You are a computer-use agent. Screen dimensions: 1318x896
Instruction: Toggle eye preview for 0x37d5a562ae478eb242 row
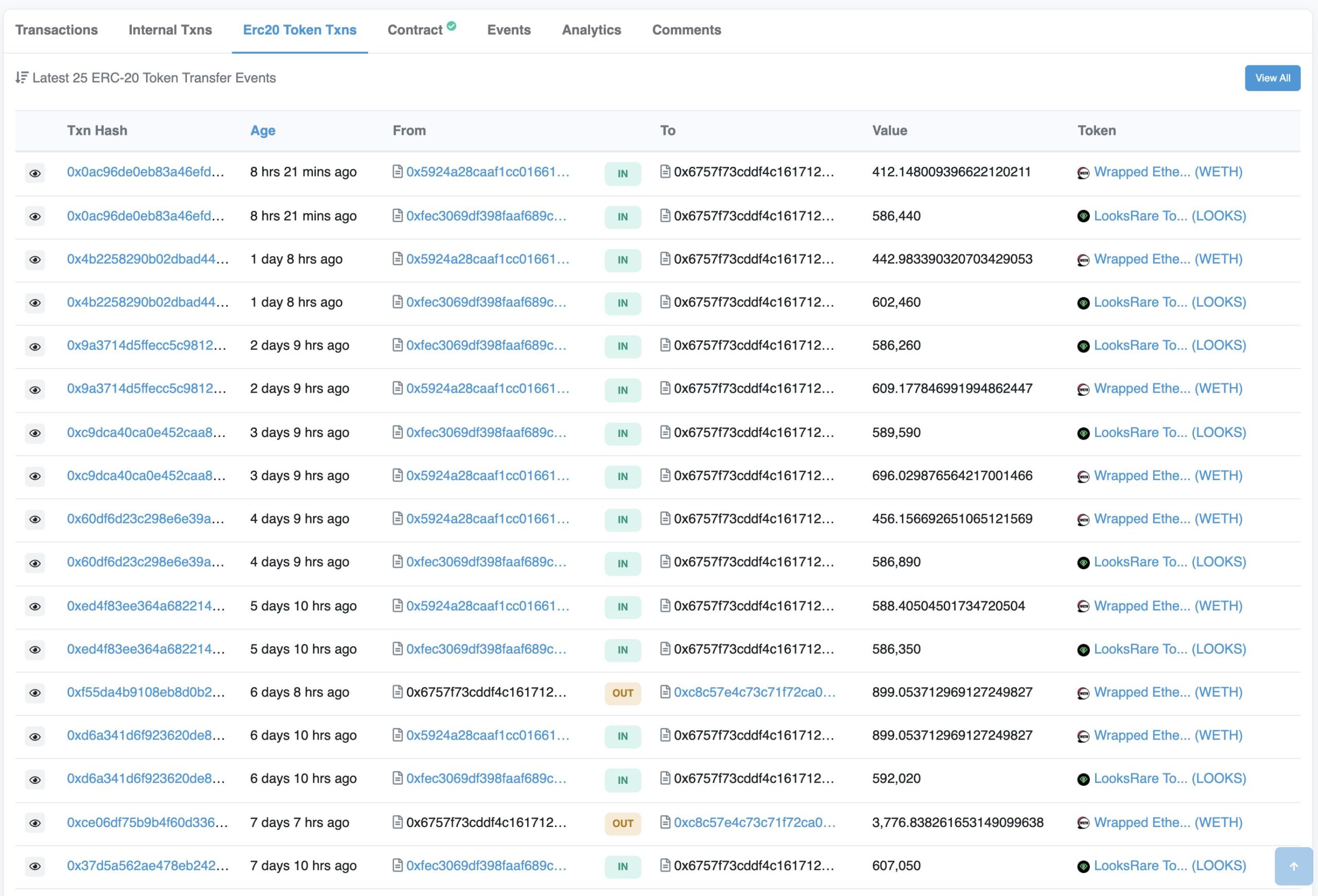coord(35,867)
